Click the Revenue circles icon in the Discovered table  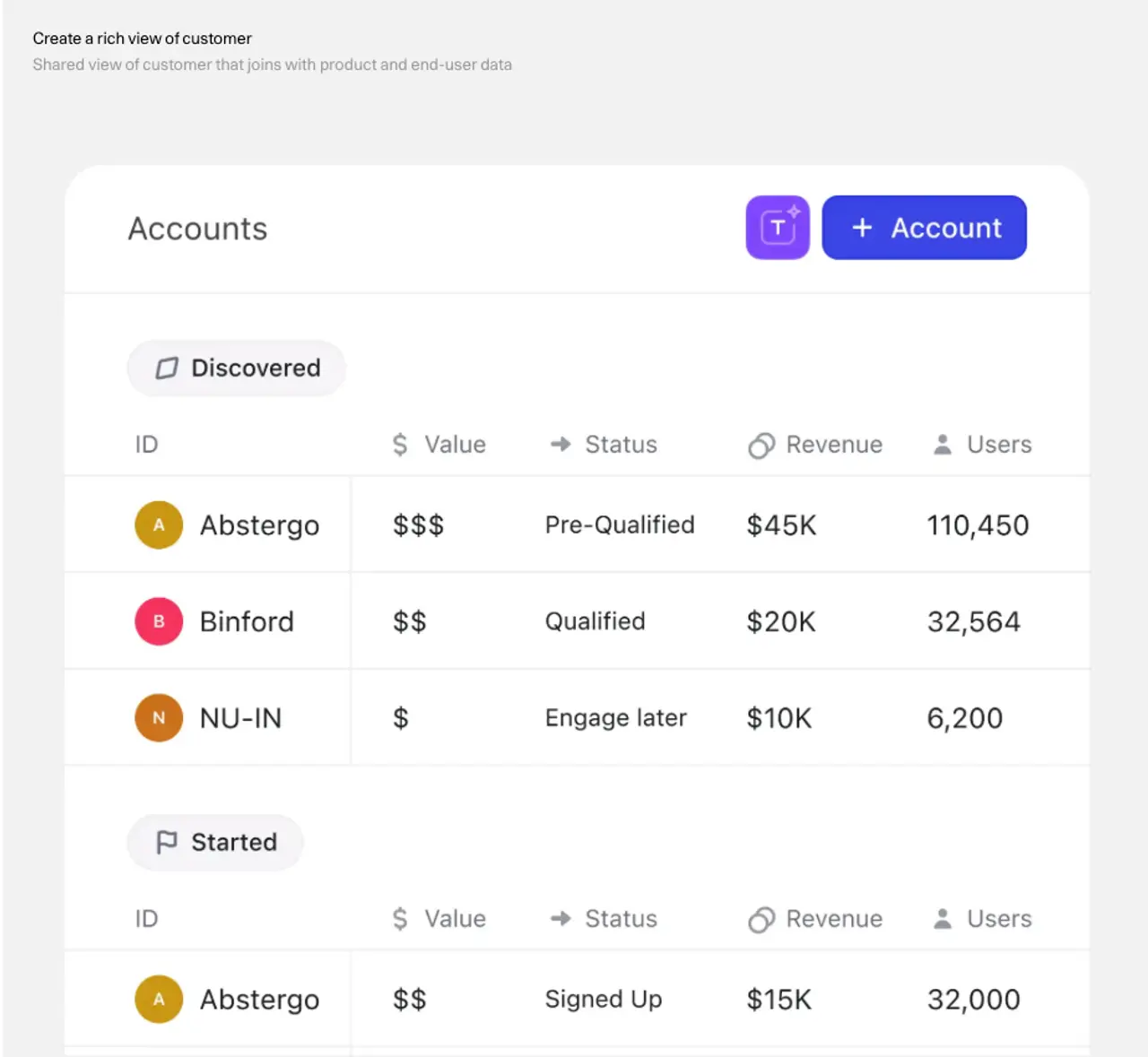coord(761,446)
